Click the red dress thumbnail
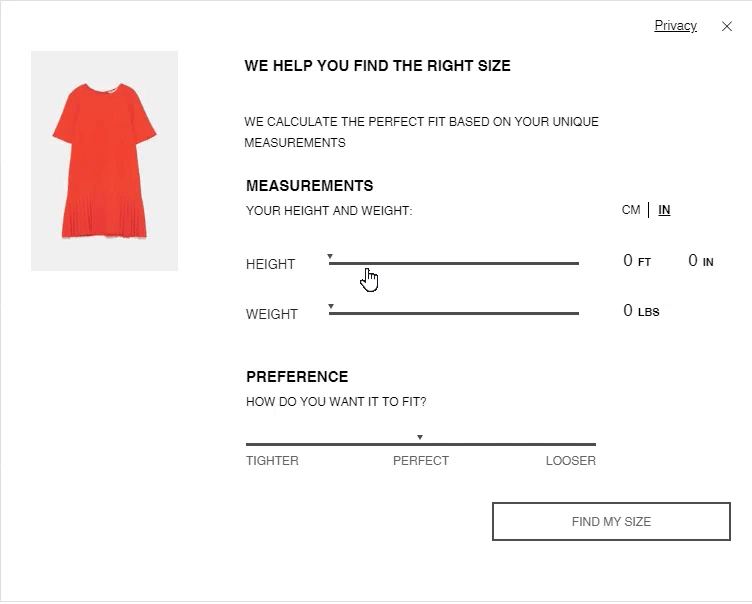 [x=104, y=161]
